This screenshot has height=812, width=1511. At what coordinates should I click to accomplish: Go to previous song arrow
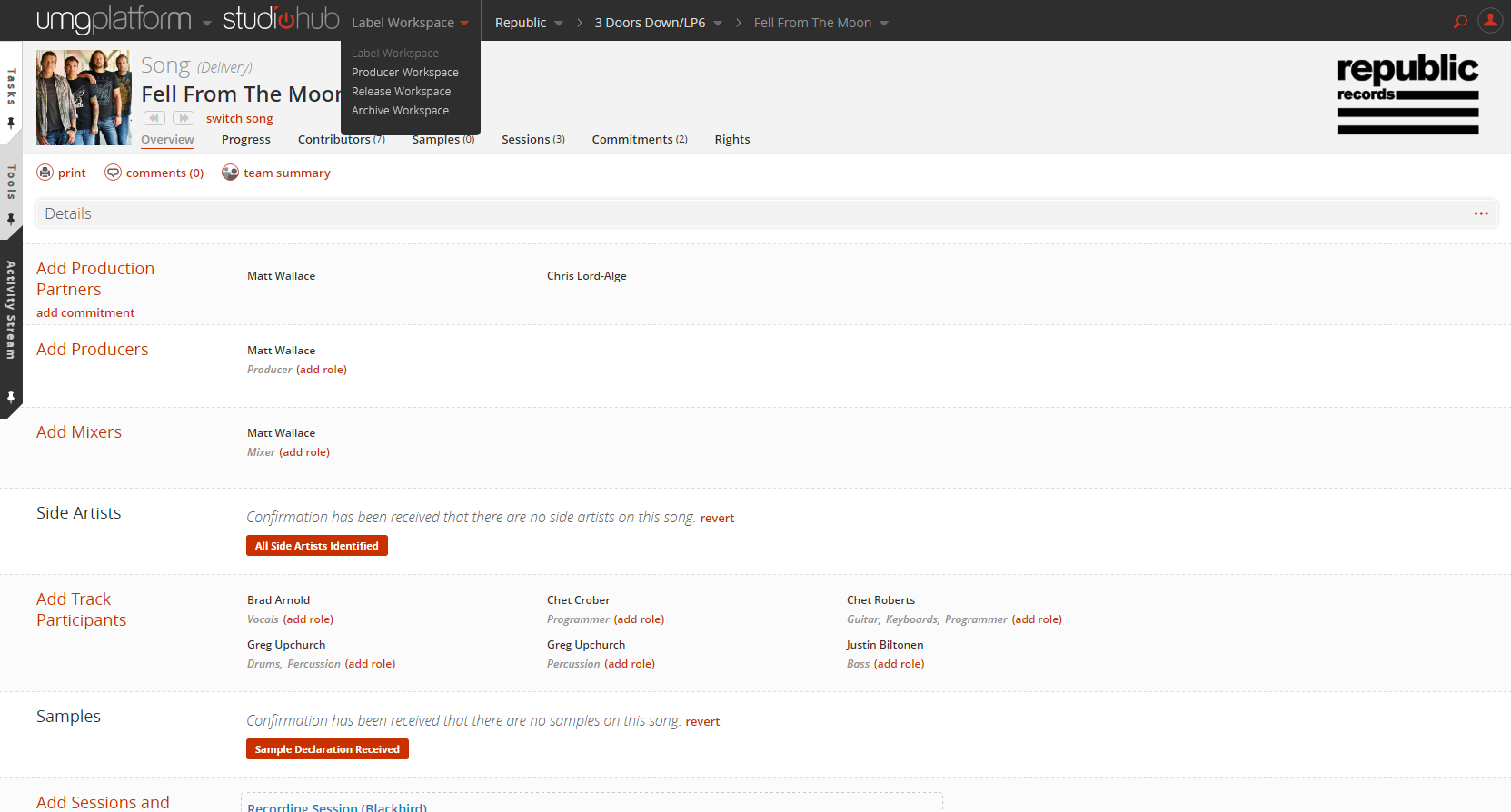(154, 118)
